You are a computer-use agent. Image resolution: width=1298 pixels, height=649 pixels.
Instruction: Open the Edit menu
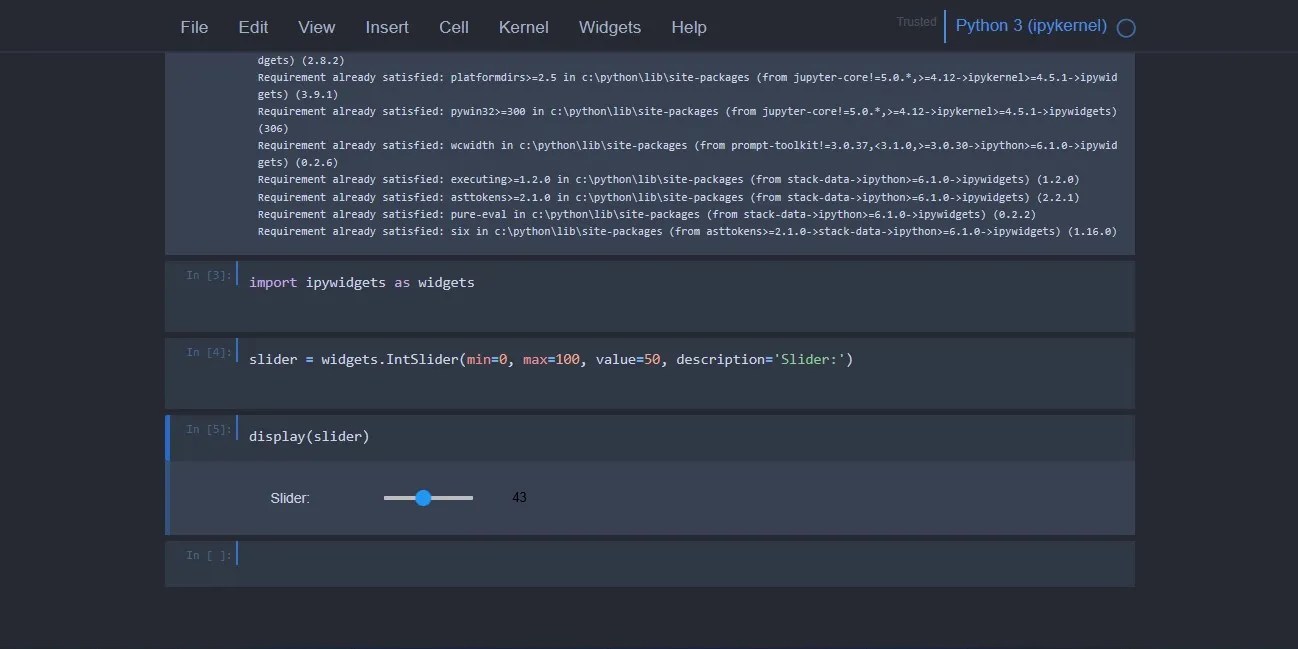(x=253, y=27)
